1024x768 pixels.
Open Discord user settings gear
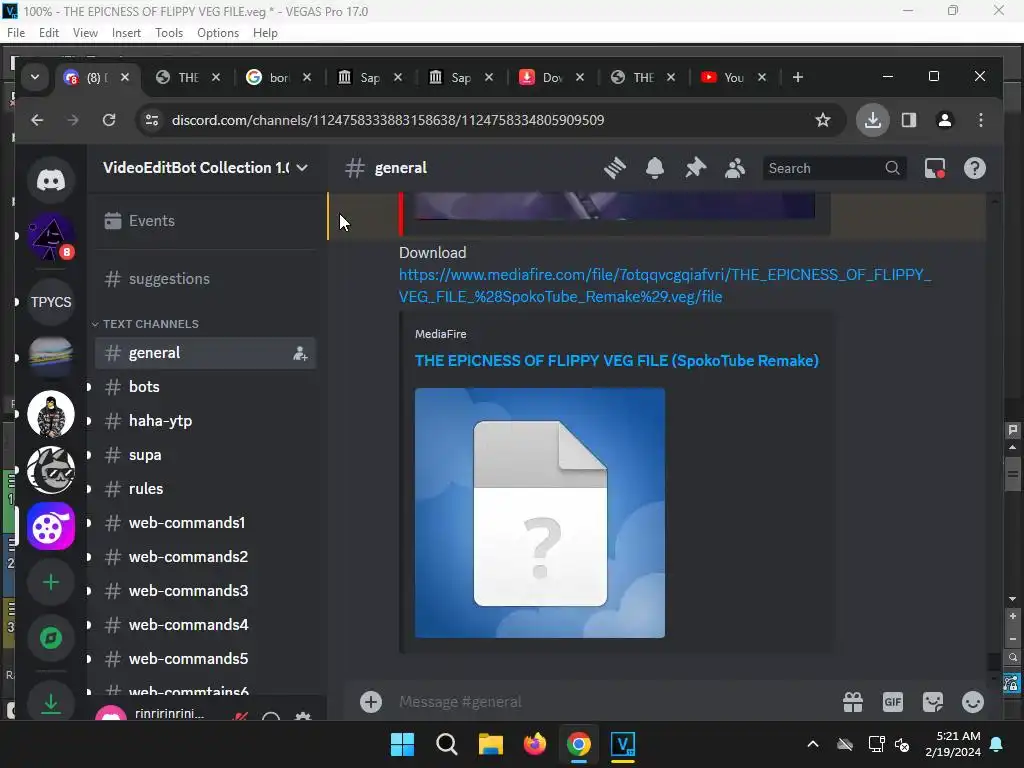(x=303, y=716)
